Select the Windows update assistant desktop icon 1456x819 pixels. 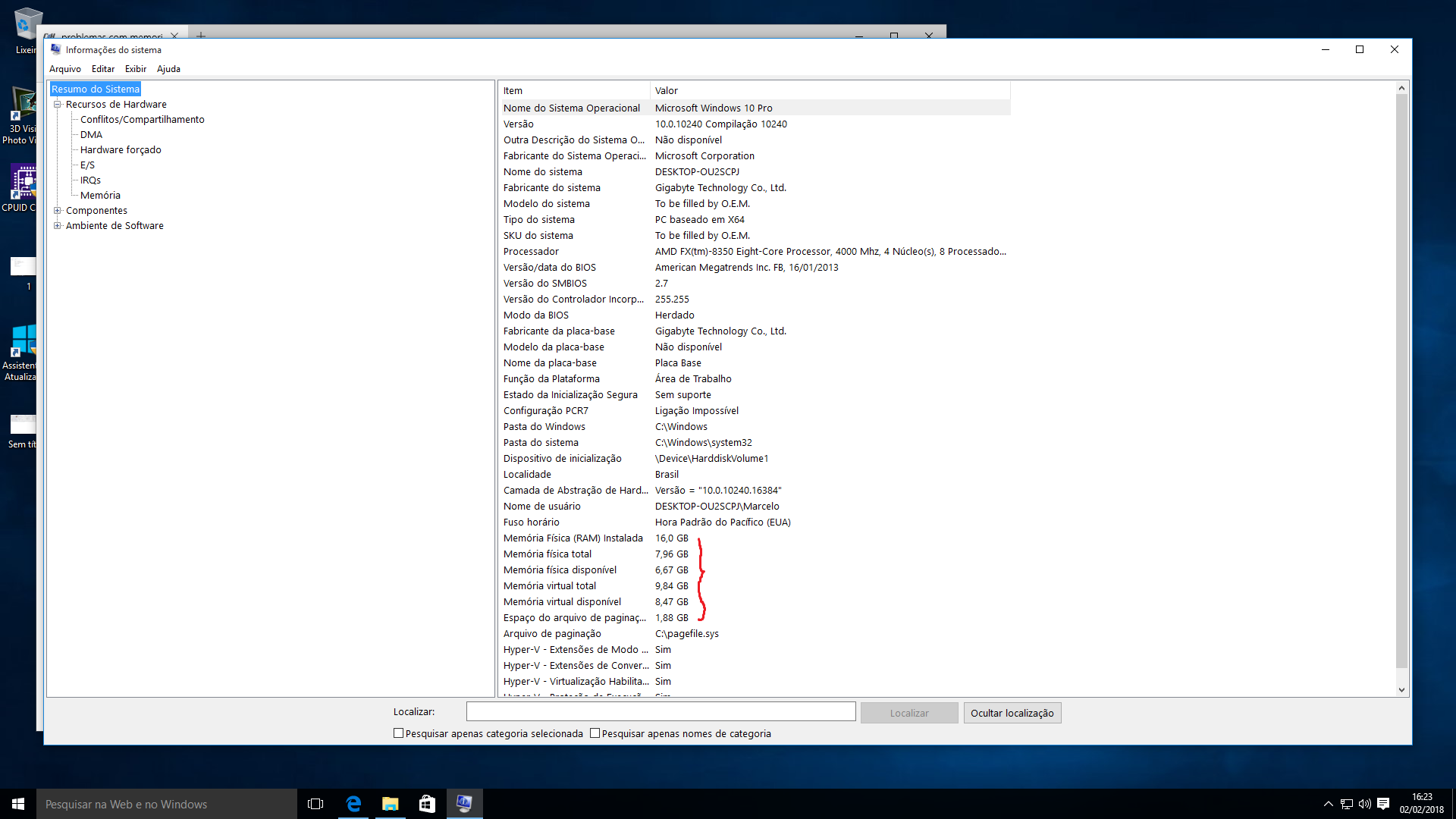23,353
